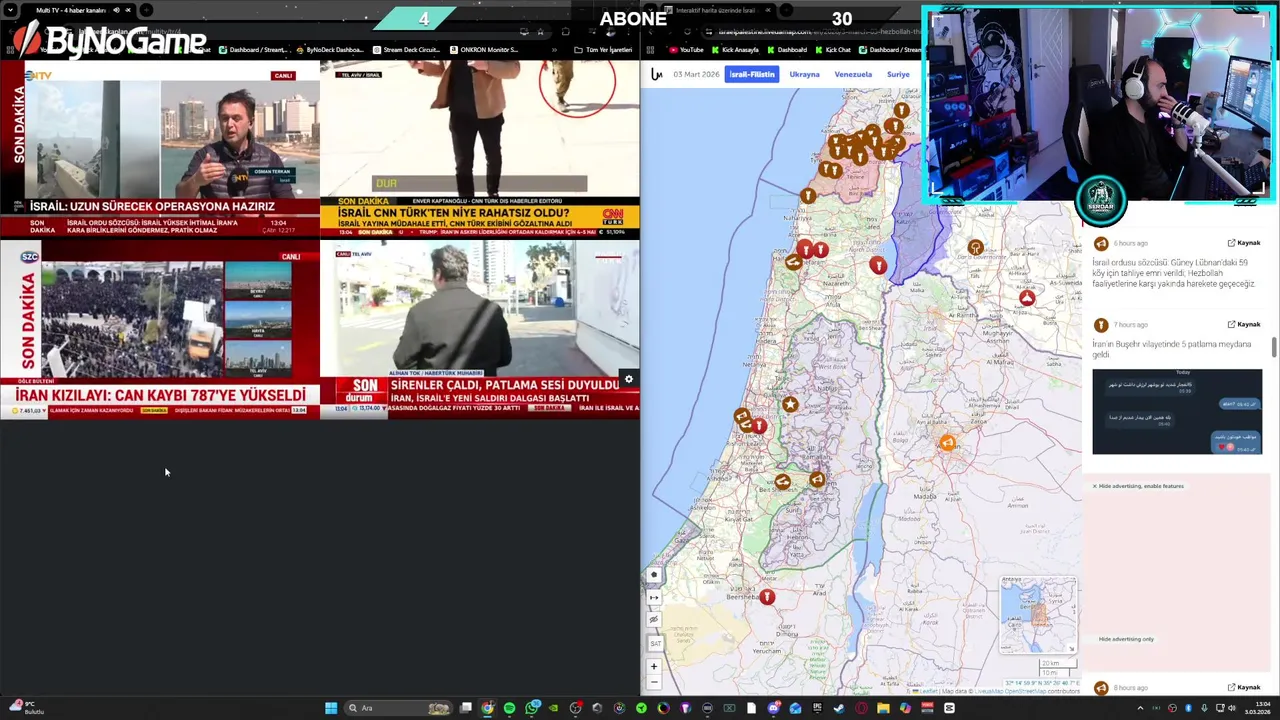Viewport: 1280px width, 720px height.
Task: Click Hide advertising only
Action: tap(1126, 639)
